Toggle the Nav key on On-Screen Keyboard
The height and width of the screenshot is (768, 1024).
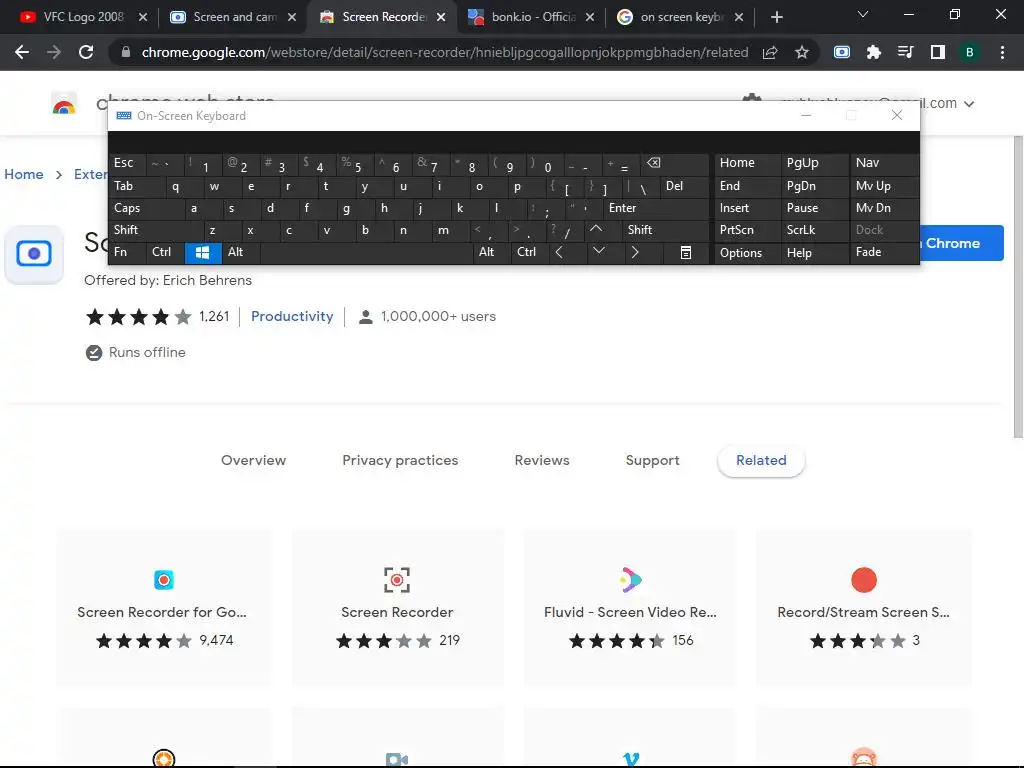click(884, 163)
